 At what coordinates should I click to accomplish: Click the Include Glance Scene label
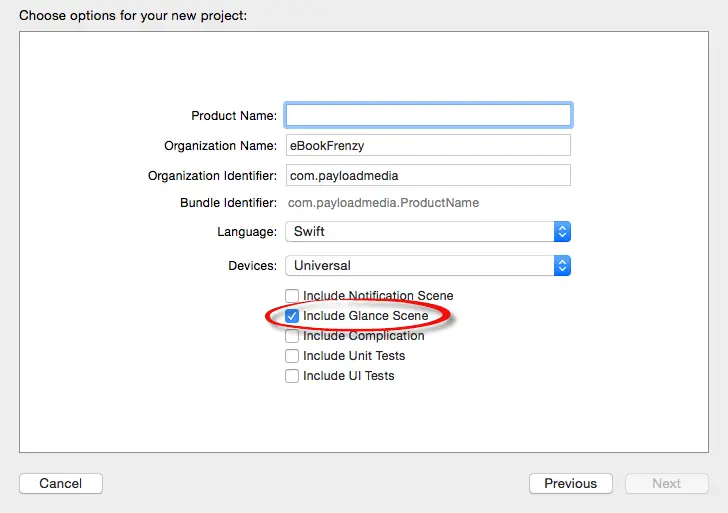(x=366, y=316)
